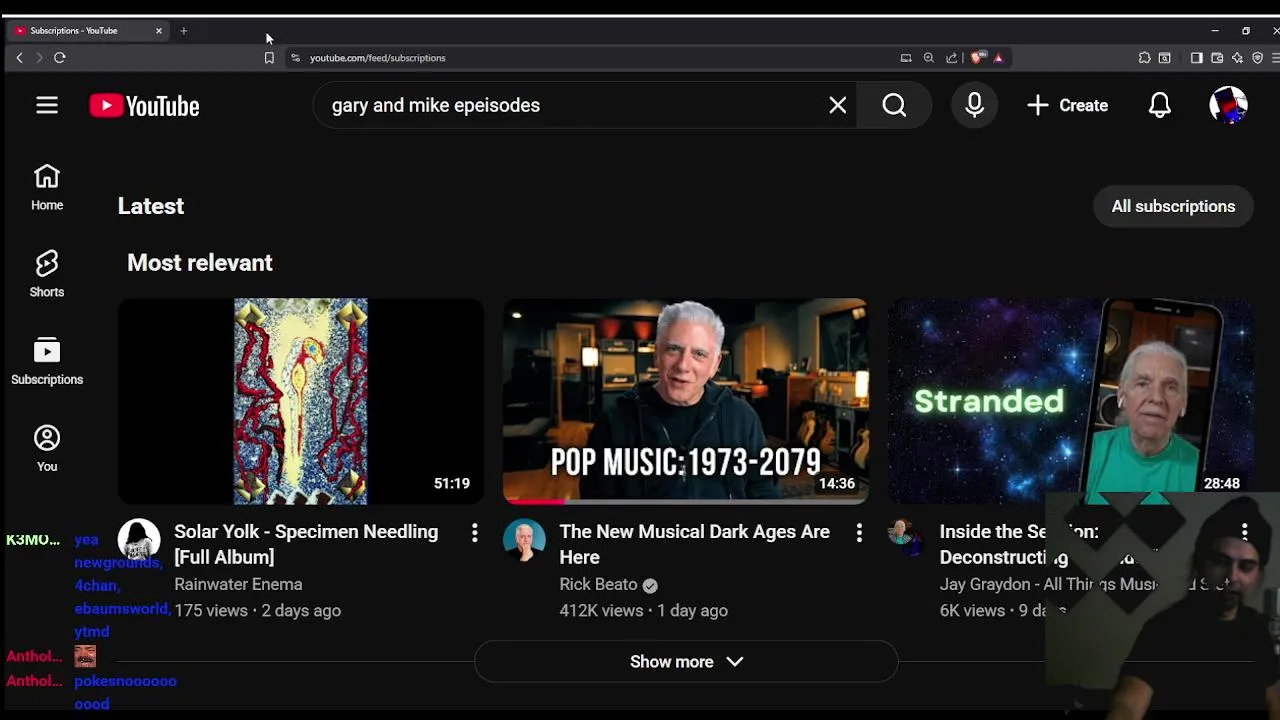This screenshot has height=720, width=1280.
Task: Select the Subscriptions - YouTube tab
Action: (x=88, y=31)
